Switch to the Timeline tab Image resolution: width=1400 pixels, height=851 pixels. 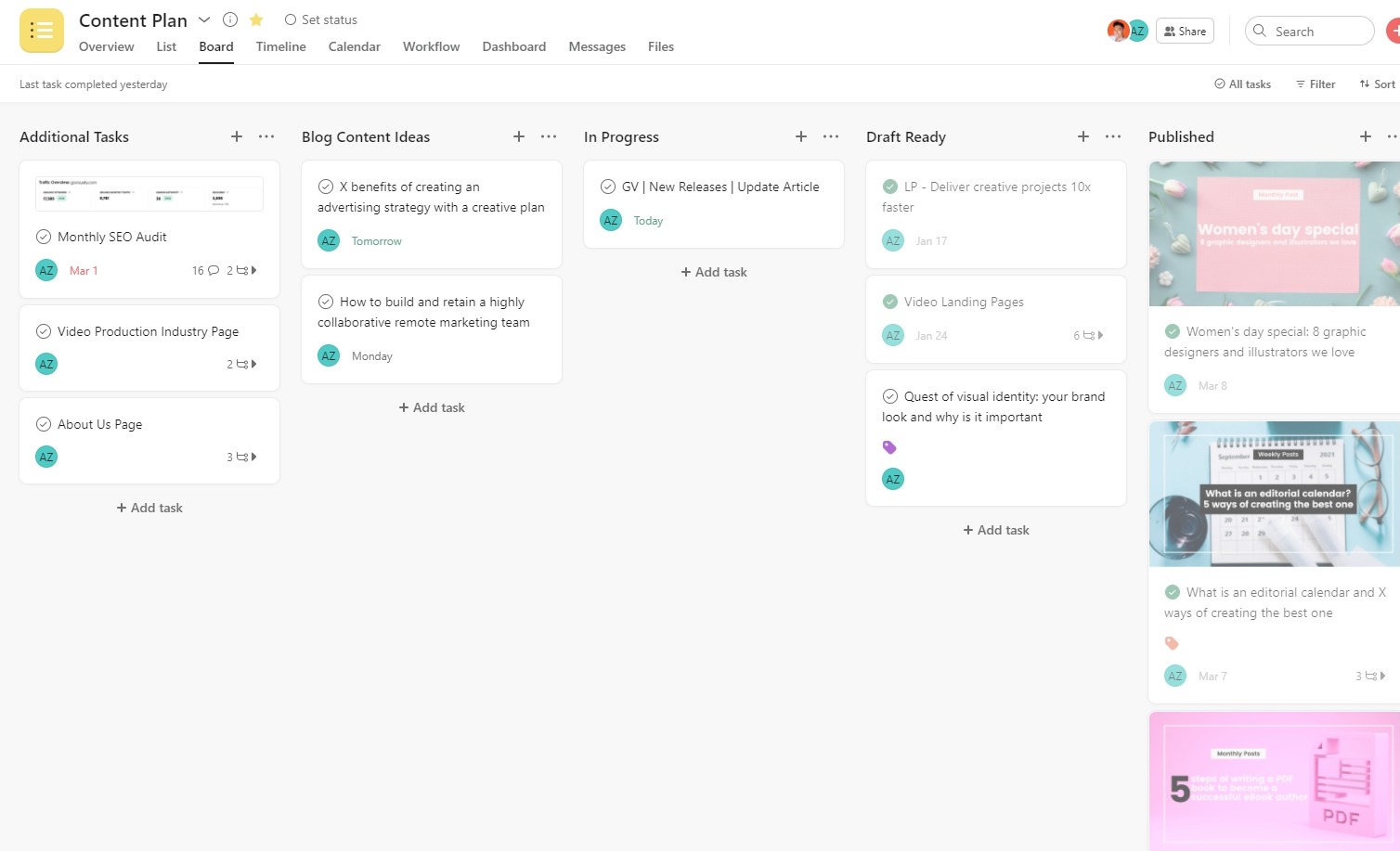(x=280, y=46)
